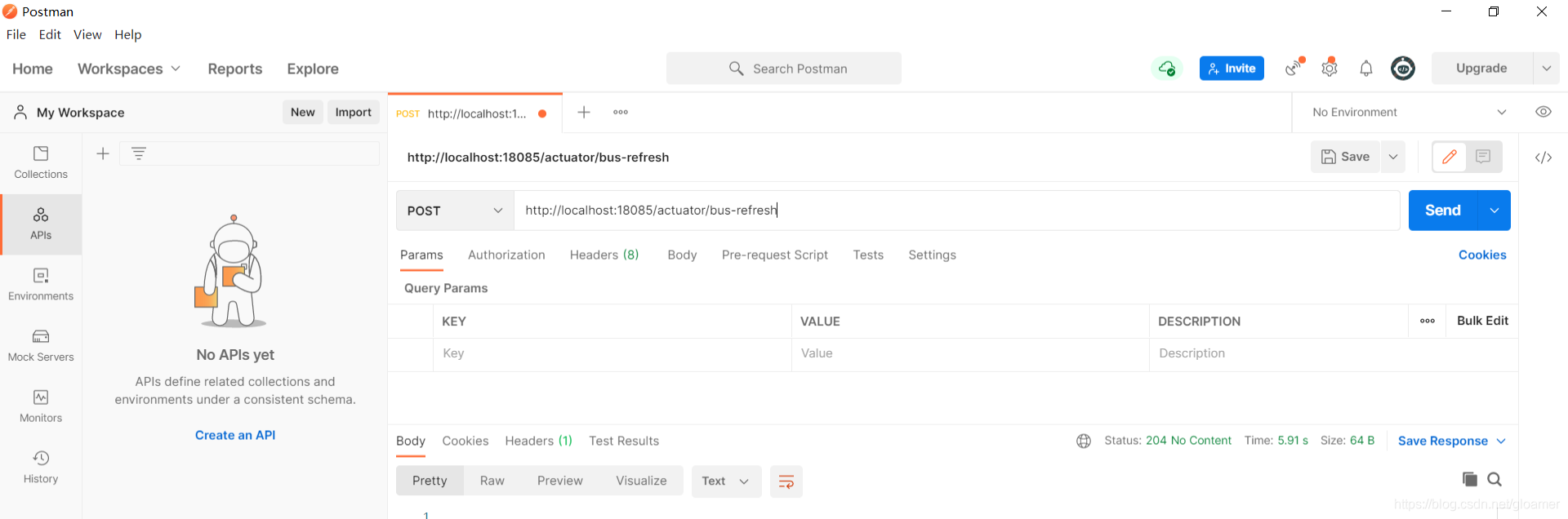Select the Visualize response view
1568x519 pixels.
(x=641, y=481)
